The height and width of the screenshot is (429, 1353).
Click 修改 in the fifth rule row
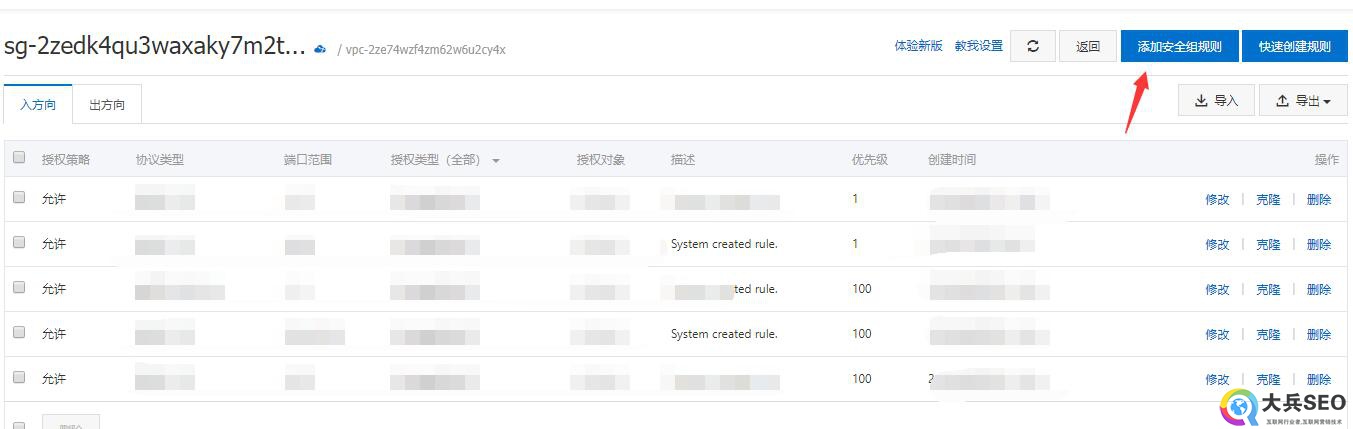pos(1217,379)
